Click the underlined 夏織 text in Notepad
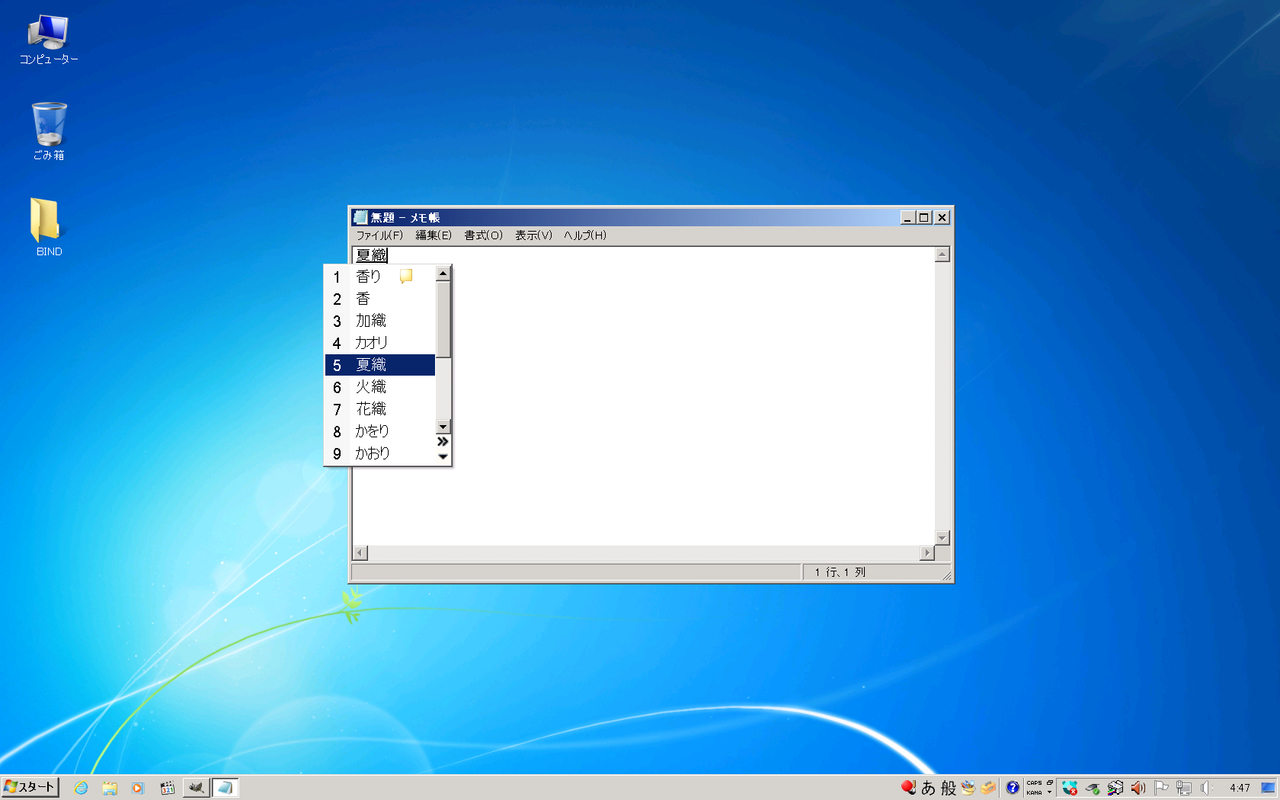Screen dimensions: 1280x800 pos(371,256)
